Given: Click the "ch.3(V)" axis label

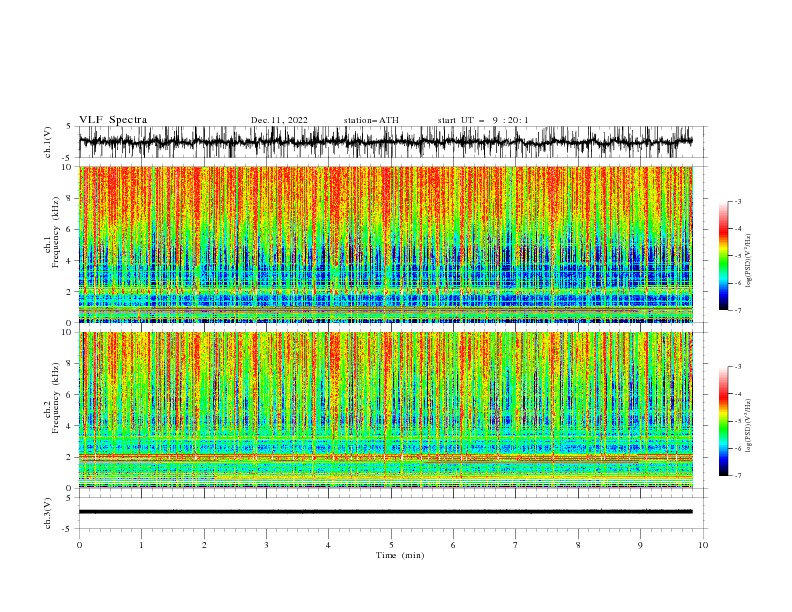Looking at the screenshot, I should (x=48, y=513).
